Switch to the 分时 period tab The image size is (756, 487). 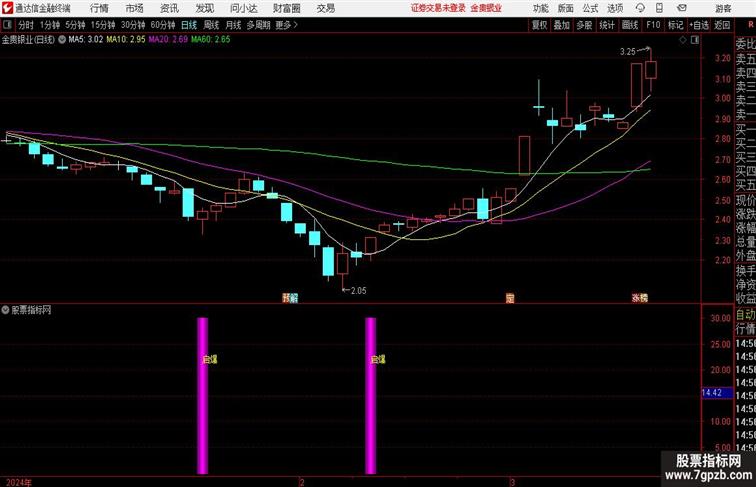(26, 25)
